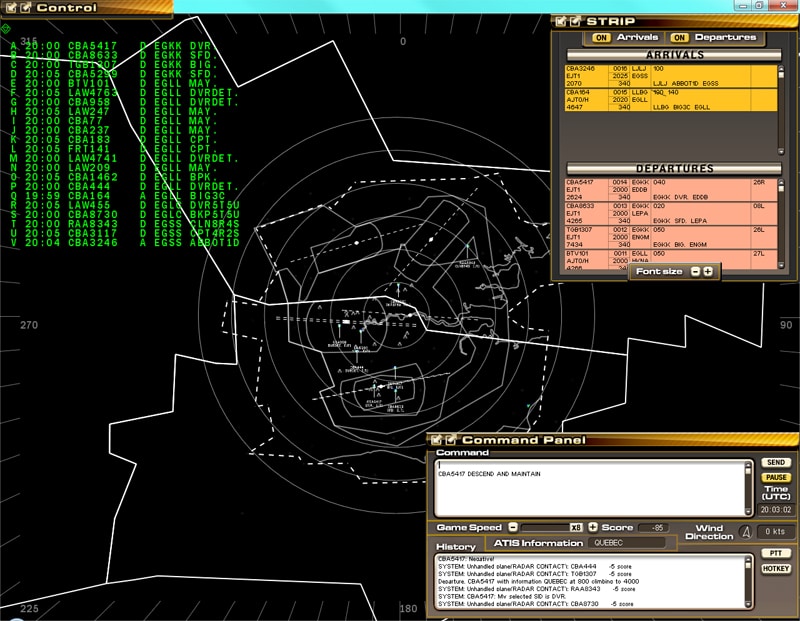Click the SEND button

[x=776, y=463]
